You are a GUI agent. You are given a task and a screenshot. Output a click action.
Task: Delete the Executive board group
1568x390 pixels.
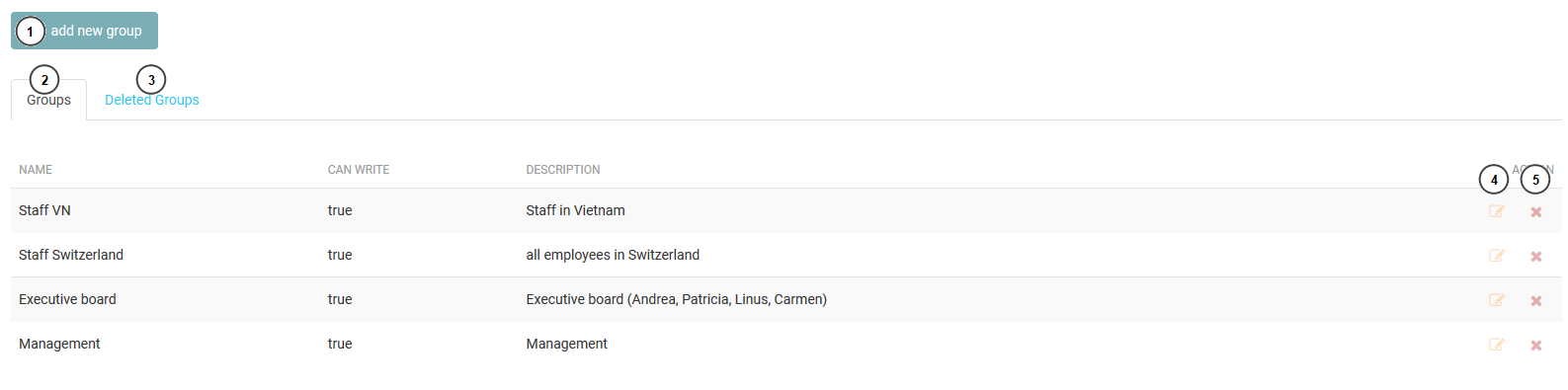[x=1536, y=301]
